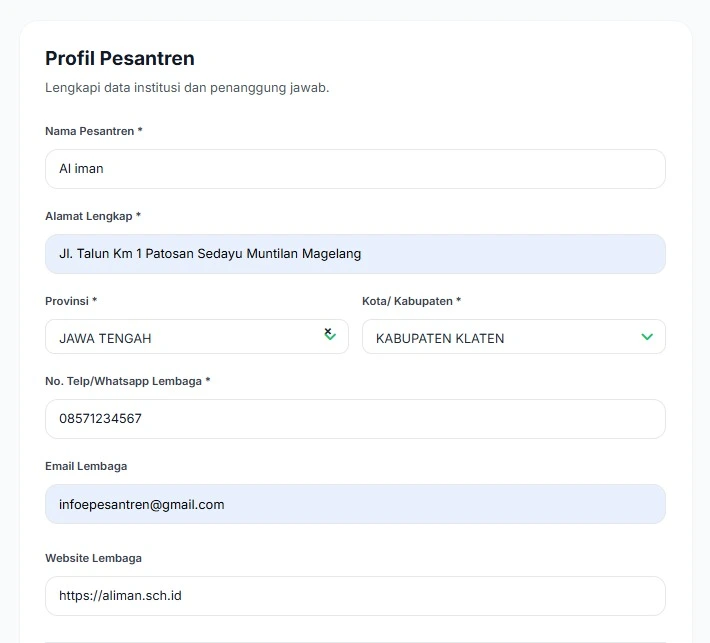The width and height of the screenshot is (710, 643).
Task: Click the "Lengkapi data institusi" subtitle text
Action: tap(187, 88)
